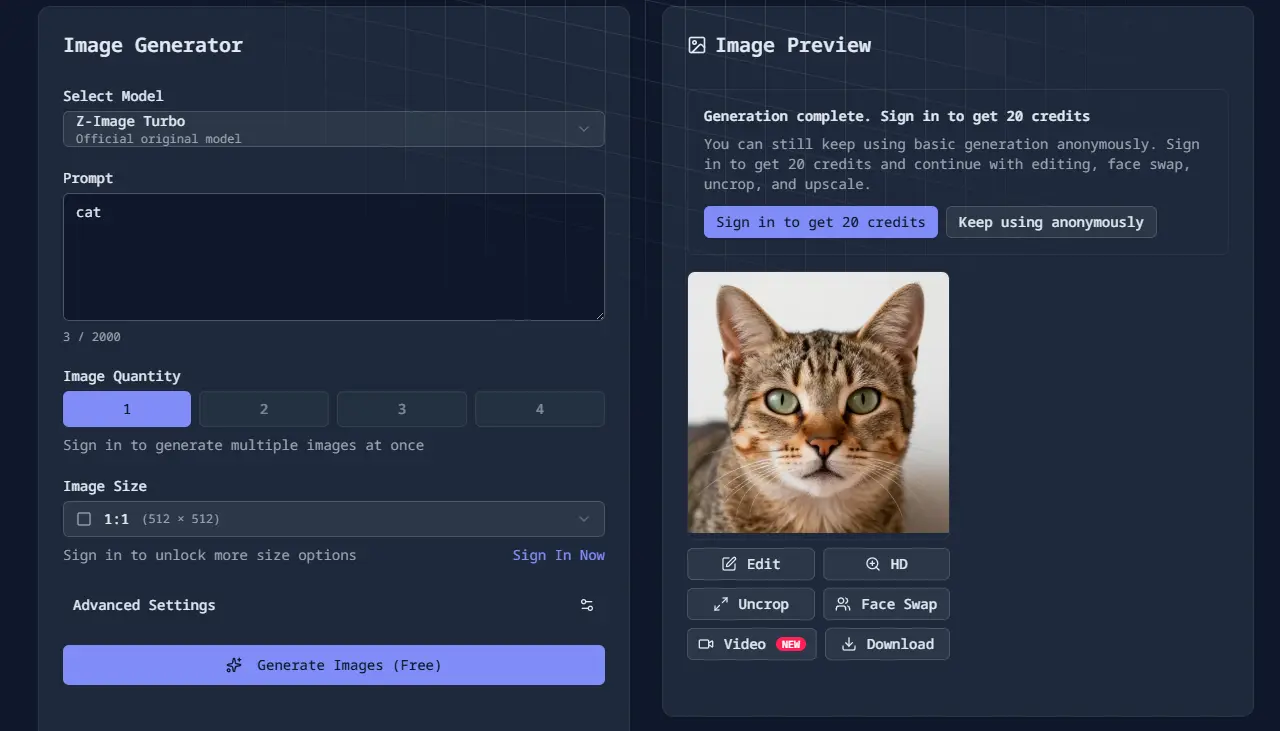Viewport: 1280px width, 731px height.
Task: Click the Image Preview header icon
Action: tap(697, 45)
